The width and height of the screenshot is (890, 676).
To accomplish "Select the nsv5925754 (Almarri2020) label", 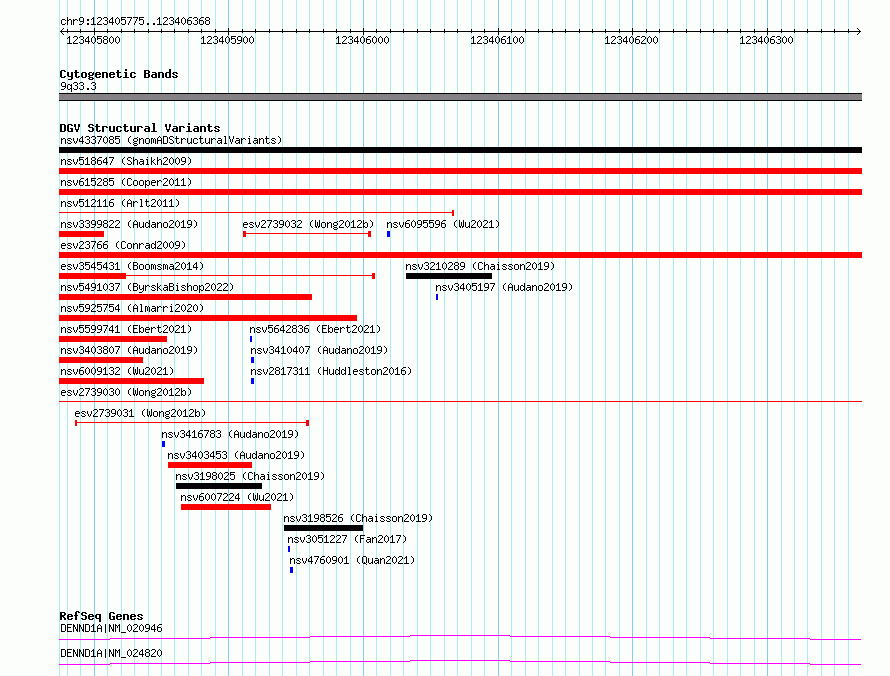I will (x=132, y=308).
